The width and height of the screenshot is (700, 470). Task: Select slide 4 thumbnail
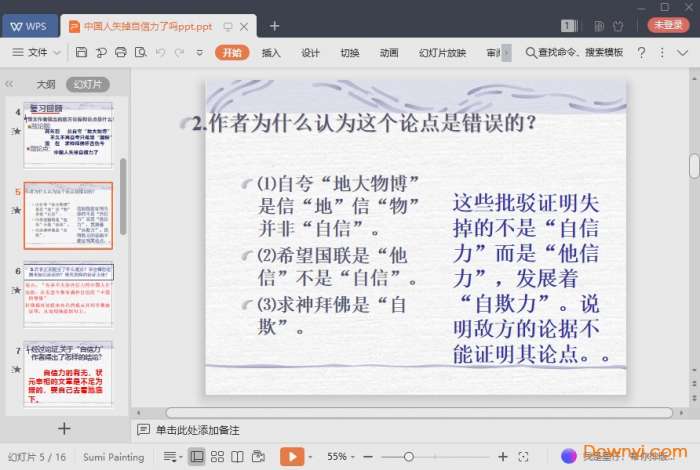tap(68, 135)
